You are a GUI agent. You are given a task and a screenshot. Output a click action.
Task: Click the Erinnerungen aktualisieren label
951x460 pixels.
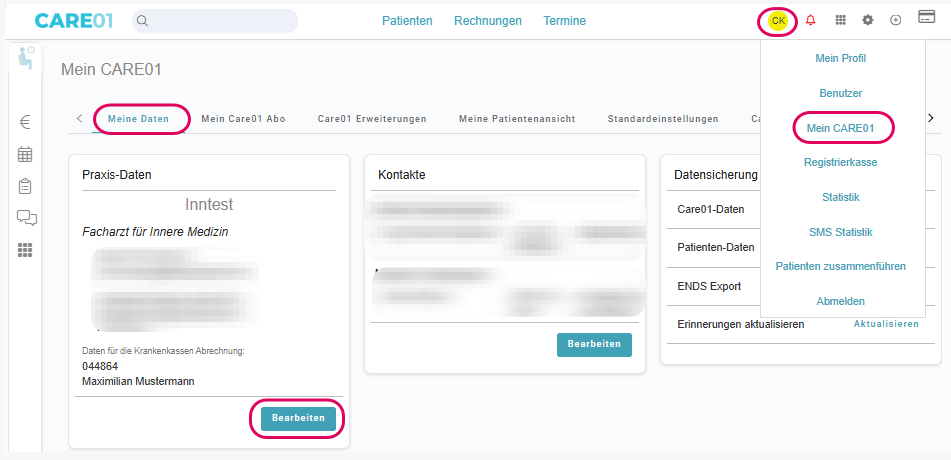[x=741, y=324]
